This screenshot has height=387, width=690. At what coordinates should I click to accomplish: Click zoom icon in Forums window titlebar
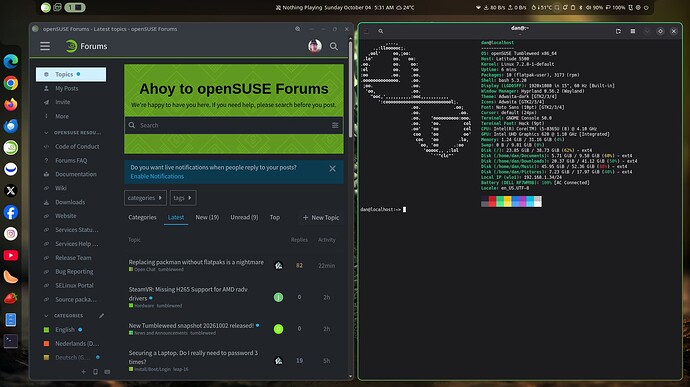tap(297, 29)
